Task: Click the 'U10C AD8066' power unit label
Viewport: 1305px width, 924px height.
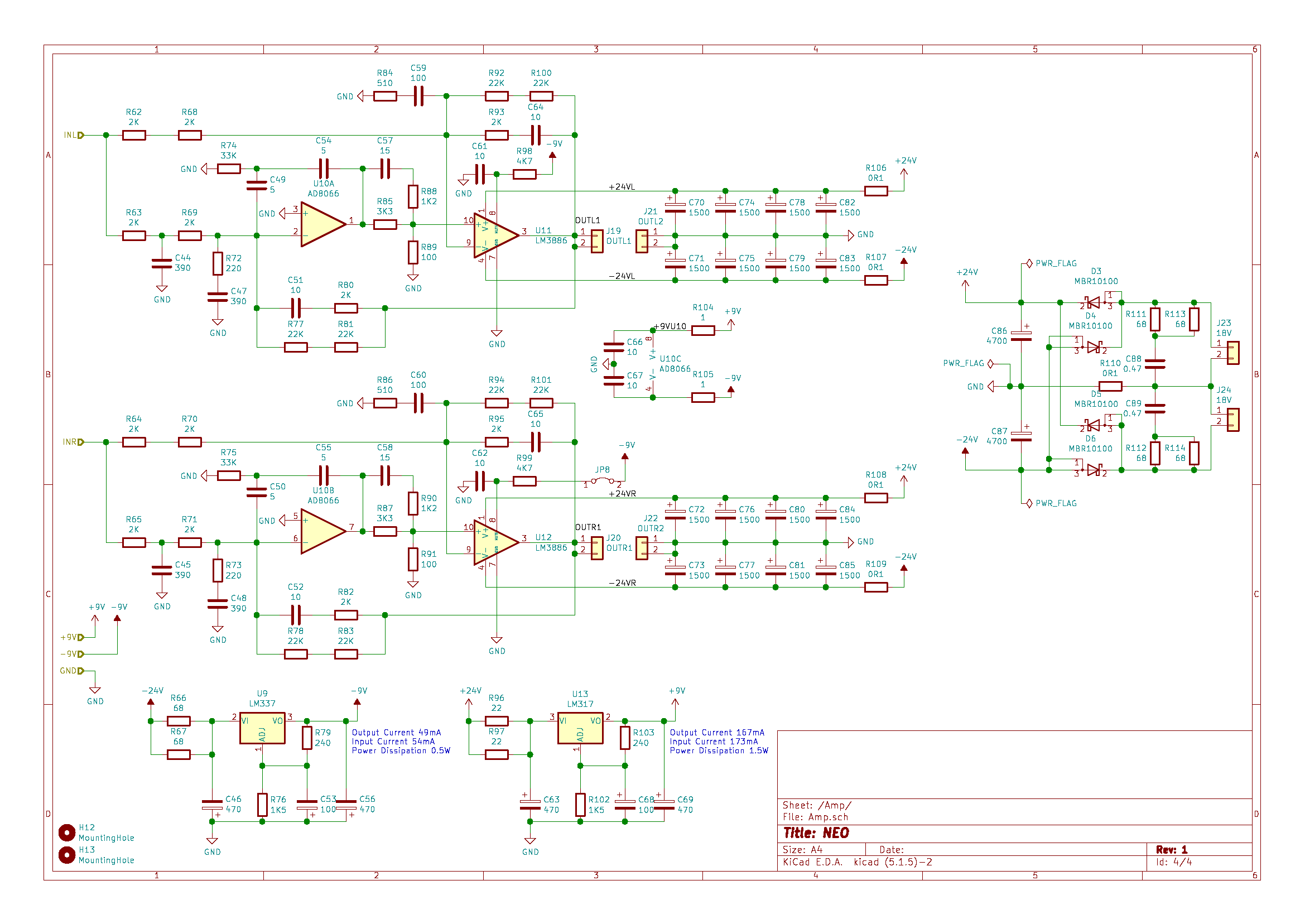Action: pyautogui.click(x=675, y=364)
